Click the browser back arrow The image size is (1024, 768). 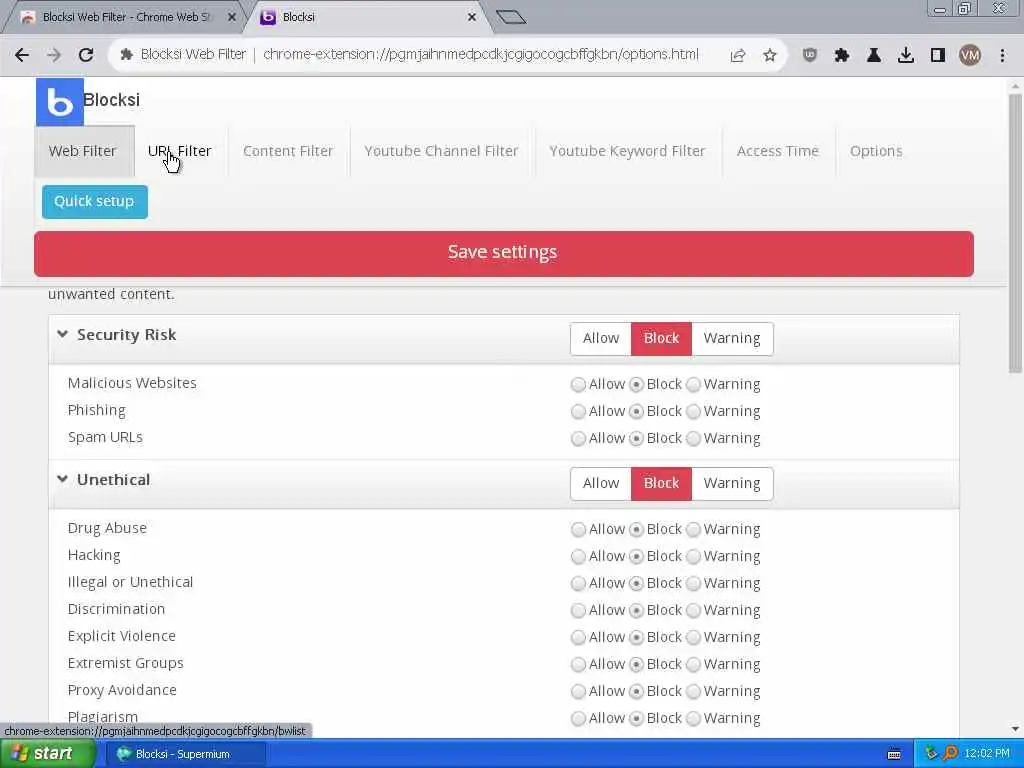pos(22,55)
